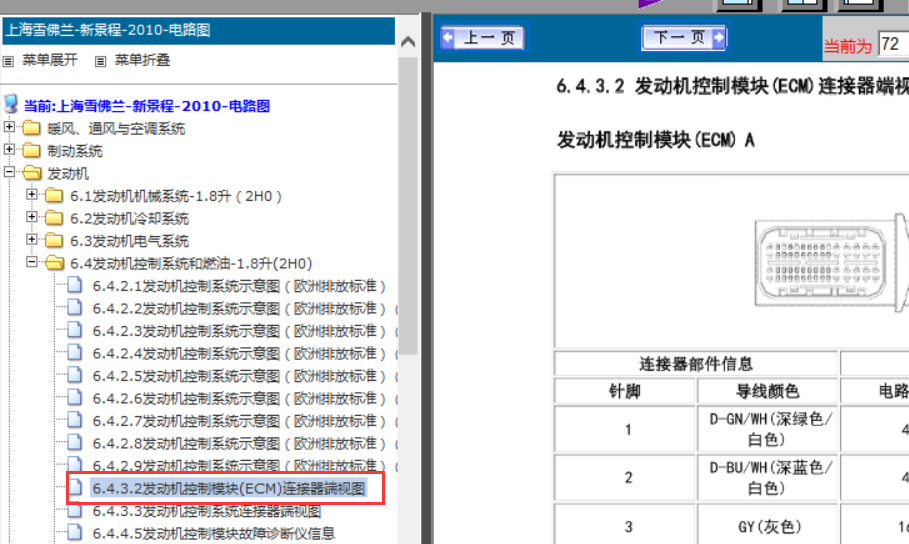Open page 6.4.2.4发动机控制系统示意图
Image resolution: width=909 pixels, height=544 pixels.
[239, 354]
